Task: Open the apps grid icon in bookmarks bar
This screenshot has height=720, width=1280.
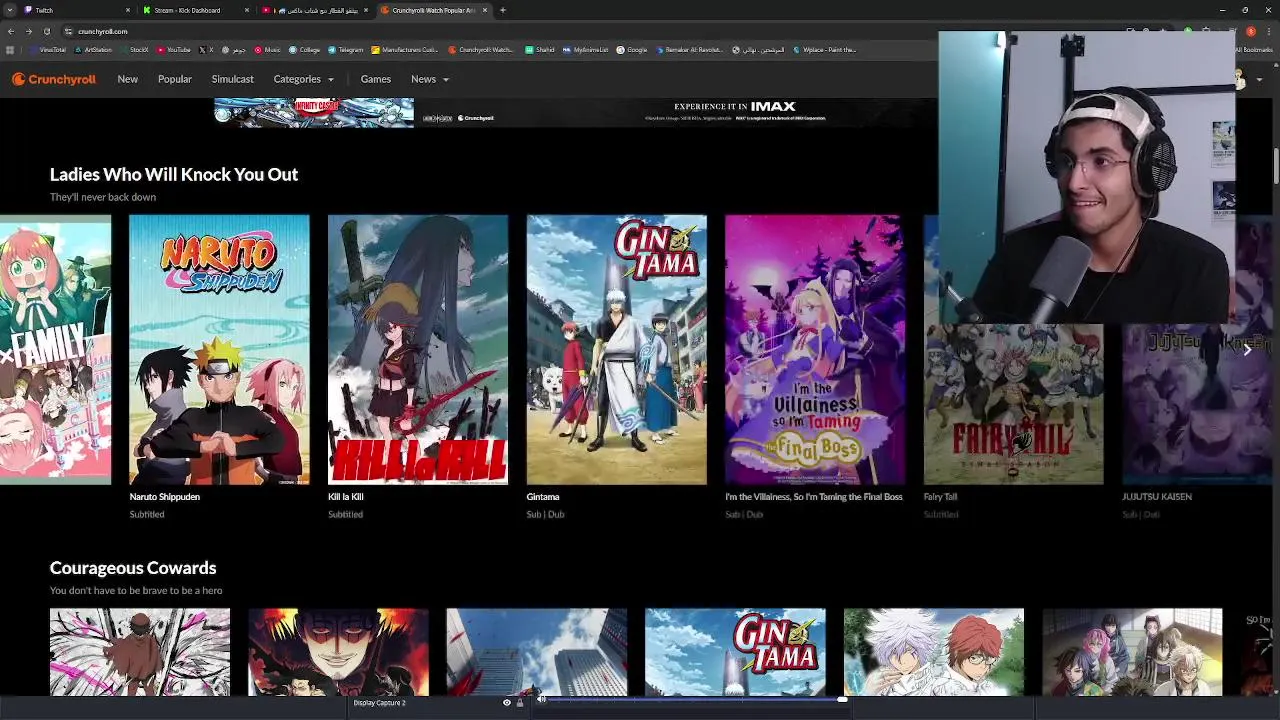Action: pos(10,49)
